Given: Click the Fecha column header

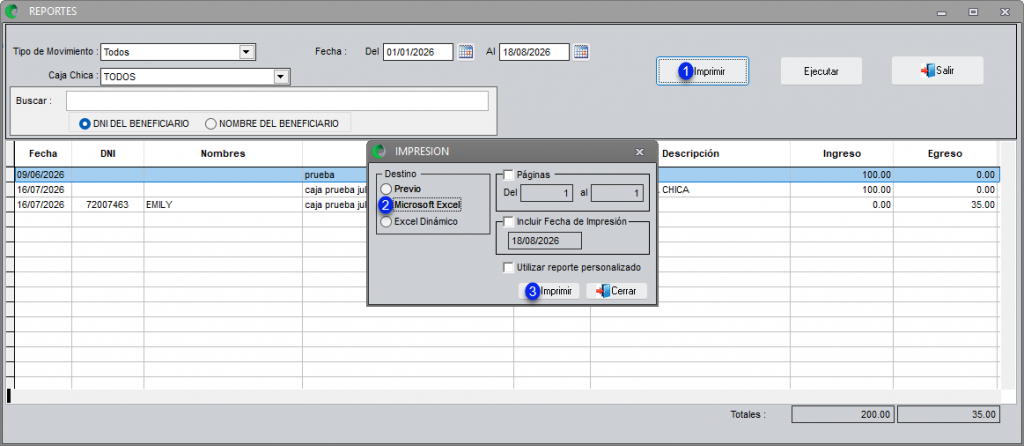Looking at the screenshot, I should coord(43,153).
